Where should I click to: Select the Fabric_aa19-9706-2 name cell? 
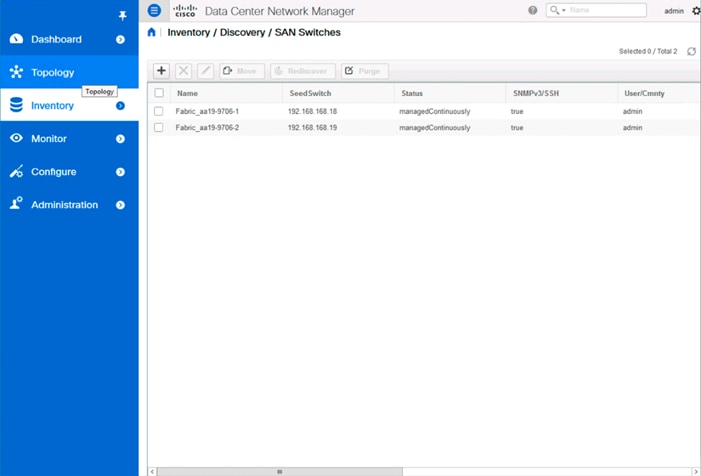207,128
